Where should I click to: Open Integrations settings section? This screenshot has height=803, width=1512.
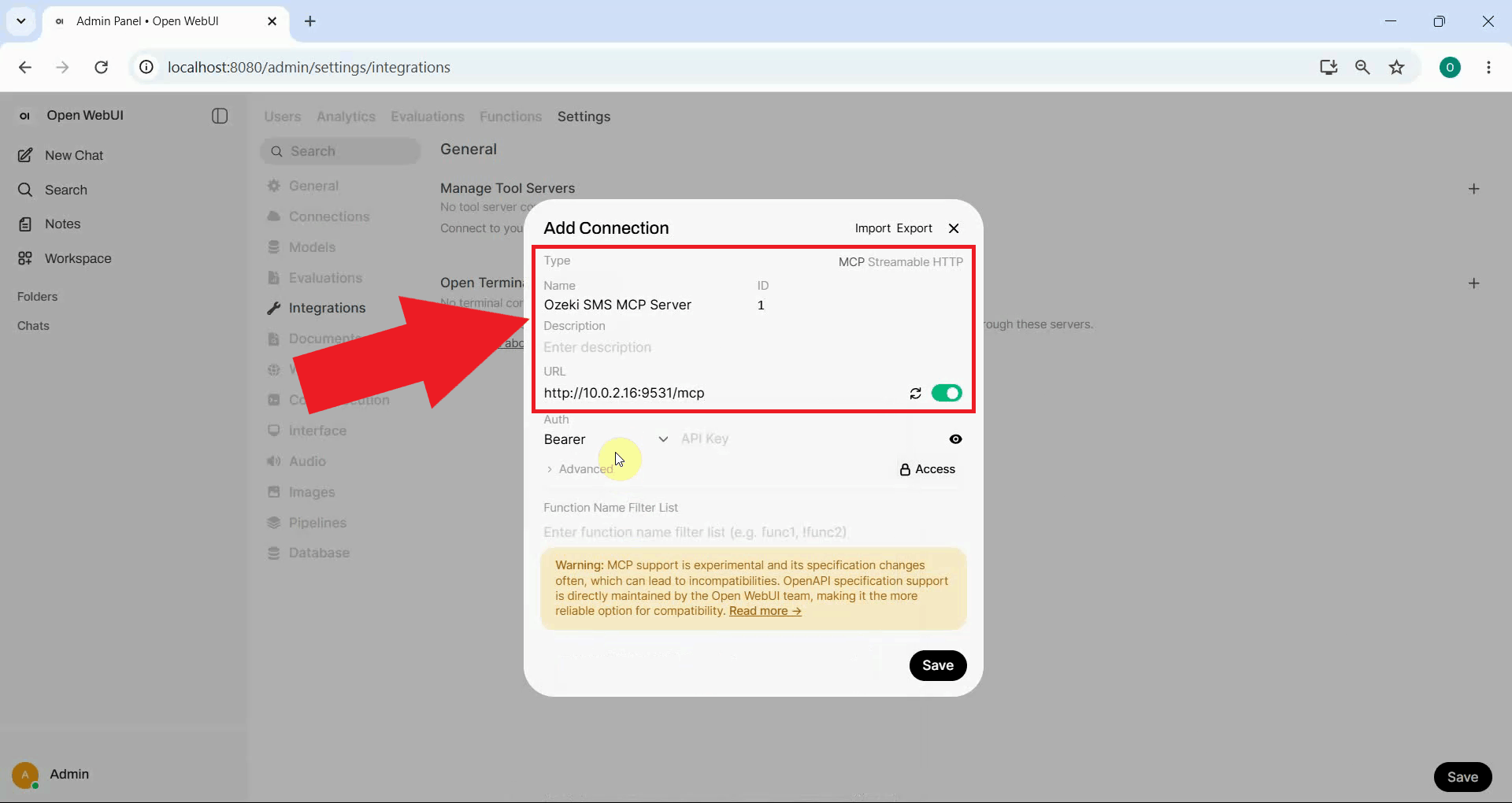point(317,308)
